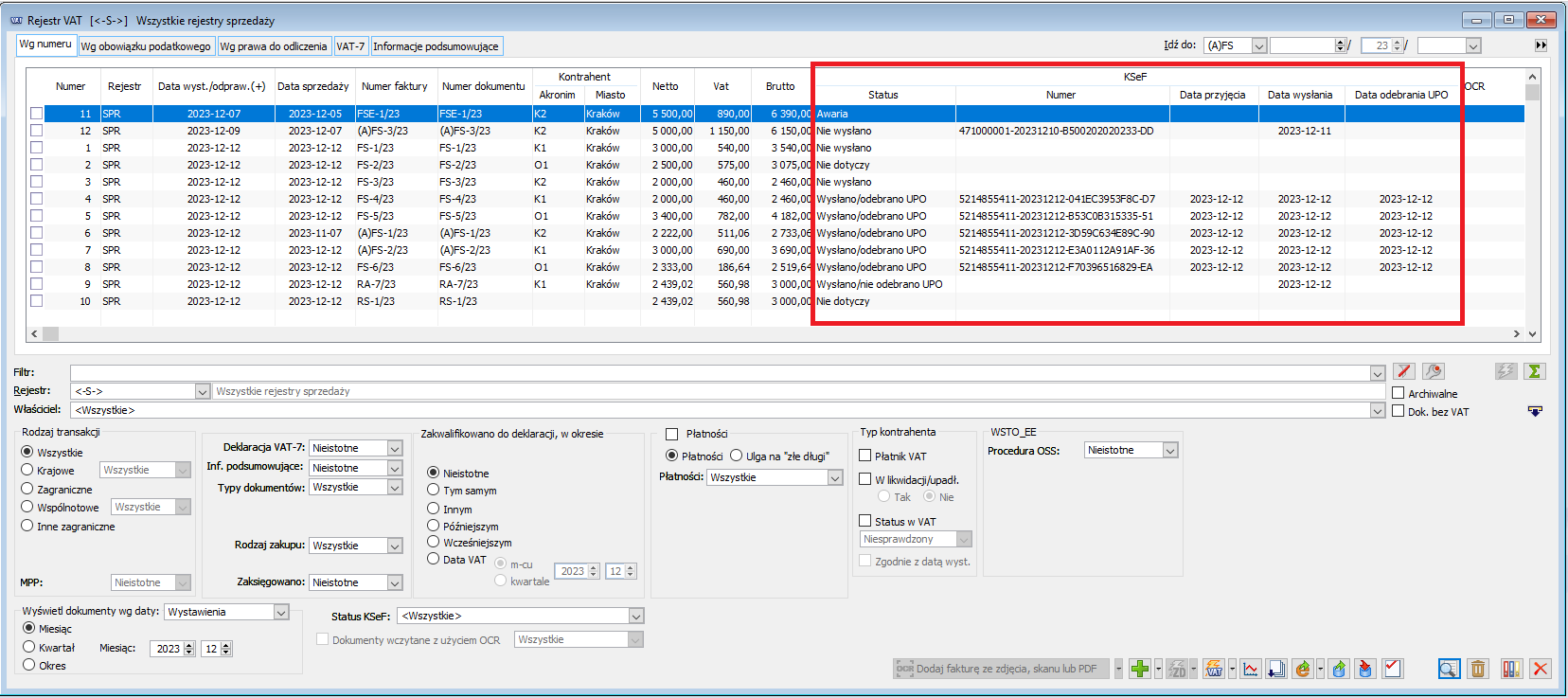Open the Procedura OSS dropdown
This screenshot has height=698, width=1568.
(x=1170, y=451)
